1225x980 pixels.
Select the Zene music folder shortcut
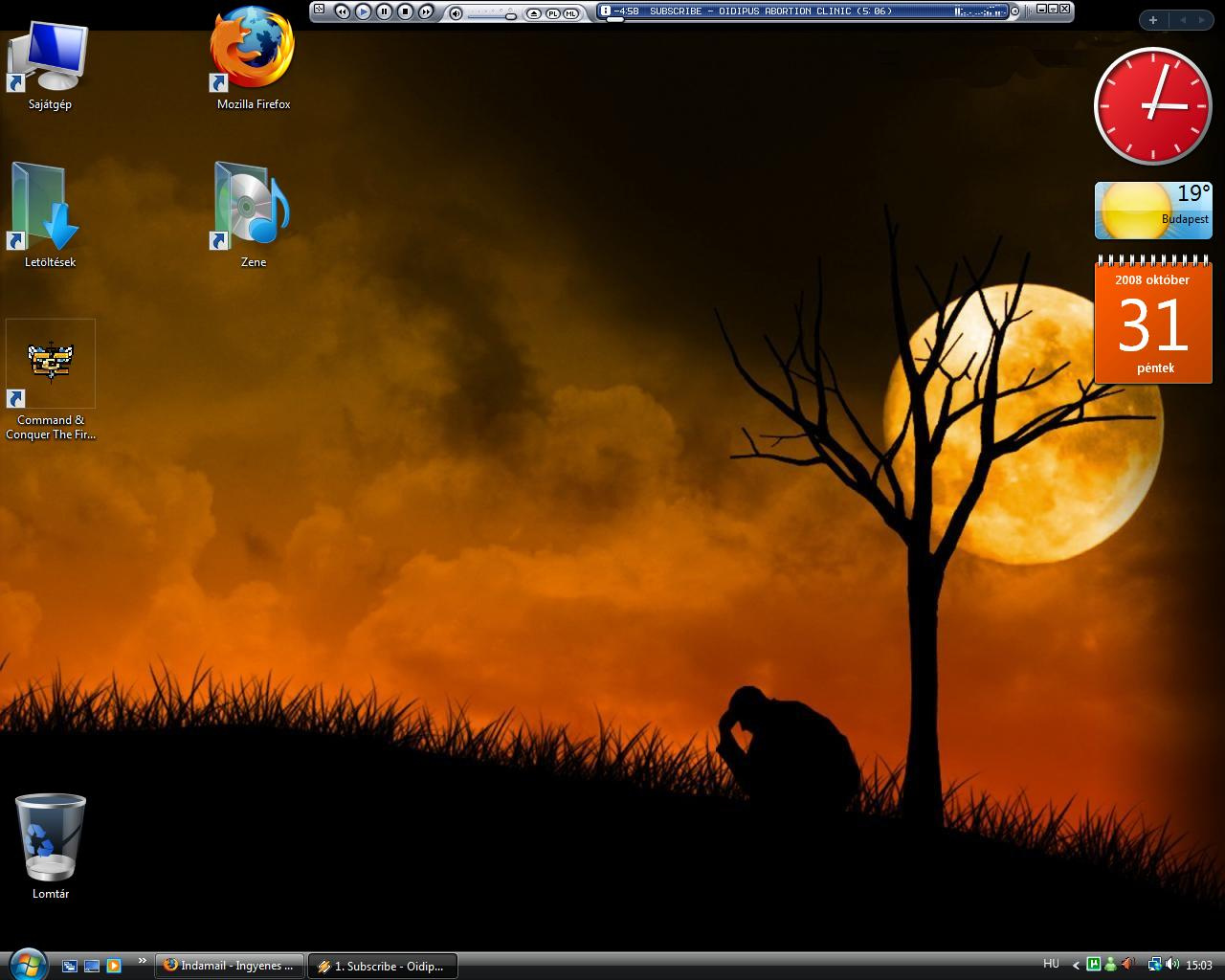(253, 215)
